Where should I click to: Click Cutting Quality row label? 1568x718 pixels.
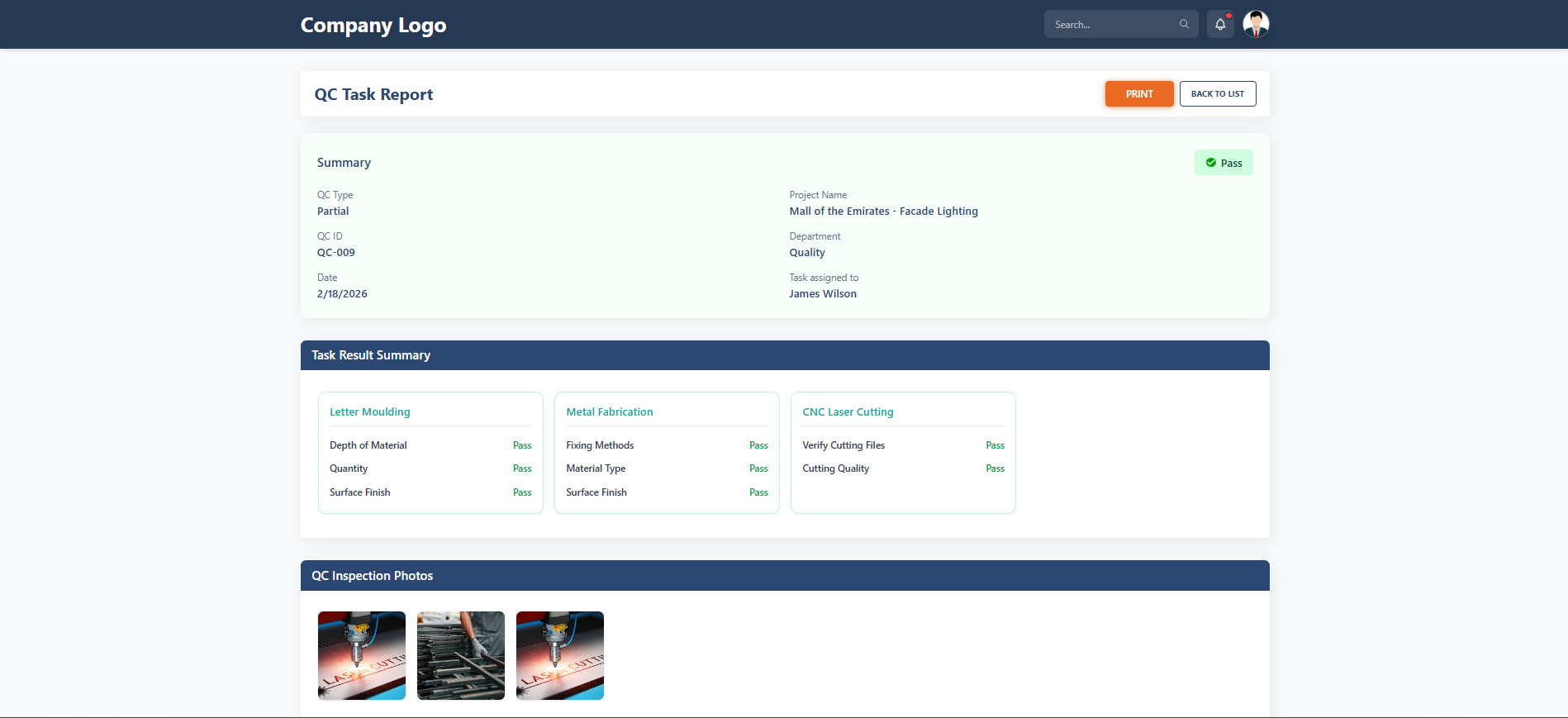tap(836, 468)
